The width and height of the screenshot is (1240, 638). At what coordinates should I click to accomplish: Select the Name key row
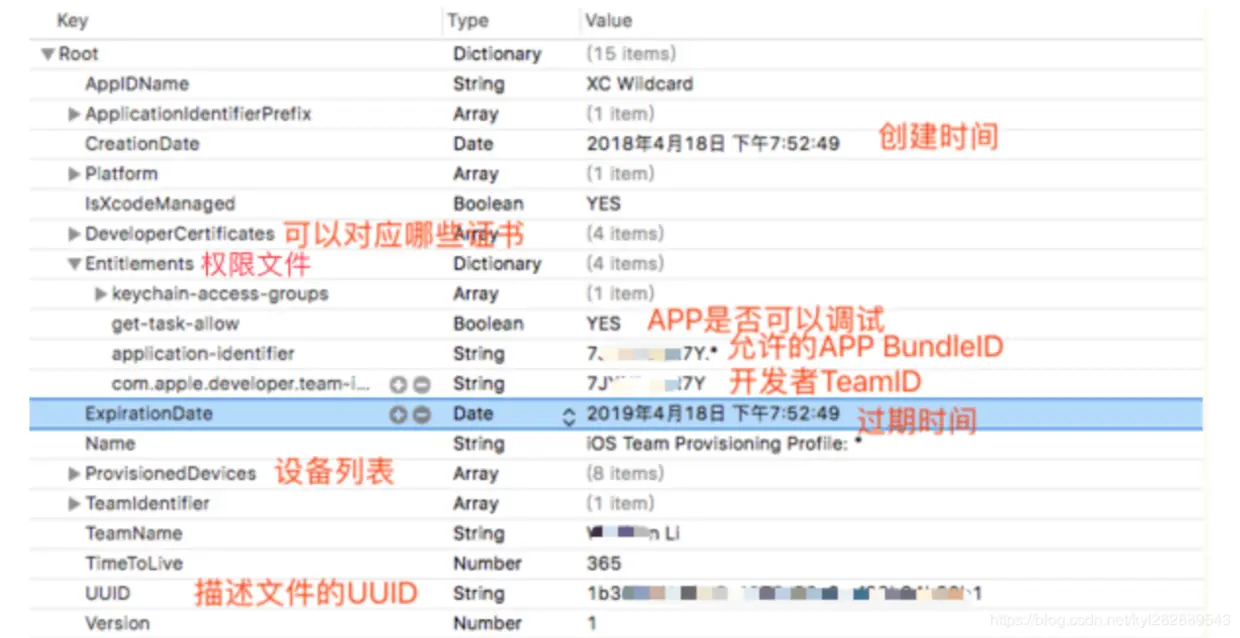point(110,444)
